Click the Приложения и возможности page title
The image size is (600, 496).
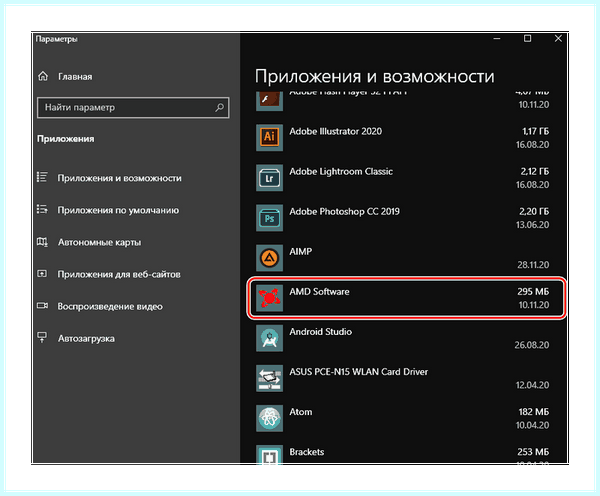[x=375, y=77]
